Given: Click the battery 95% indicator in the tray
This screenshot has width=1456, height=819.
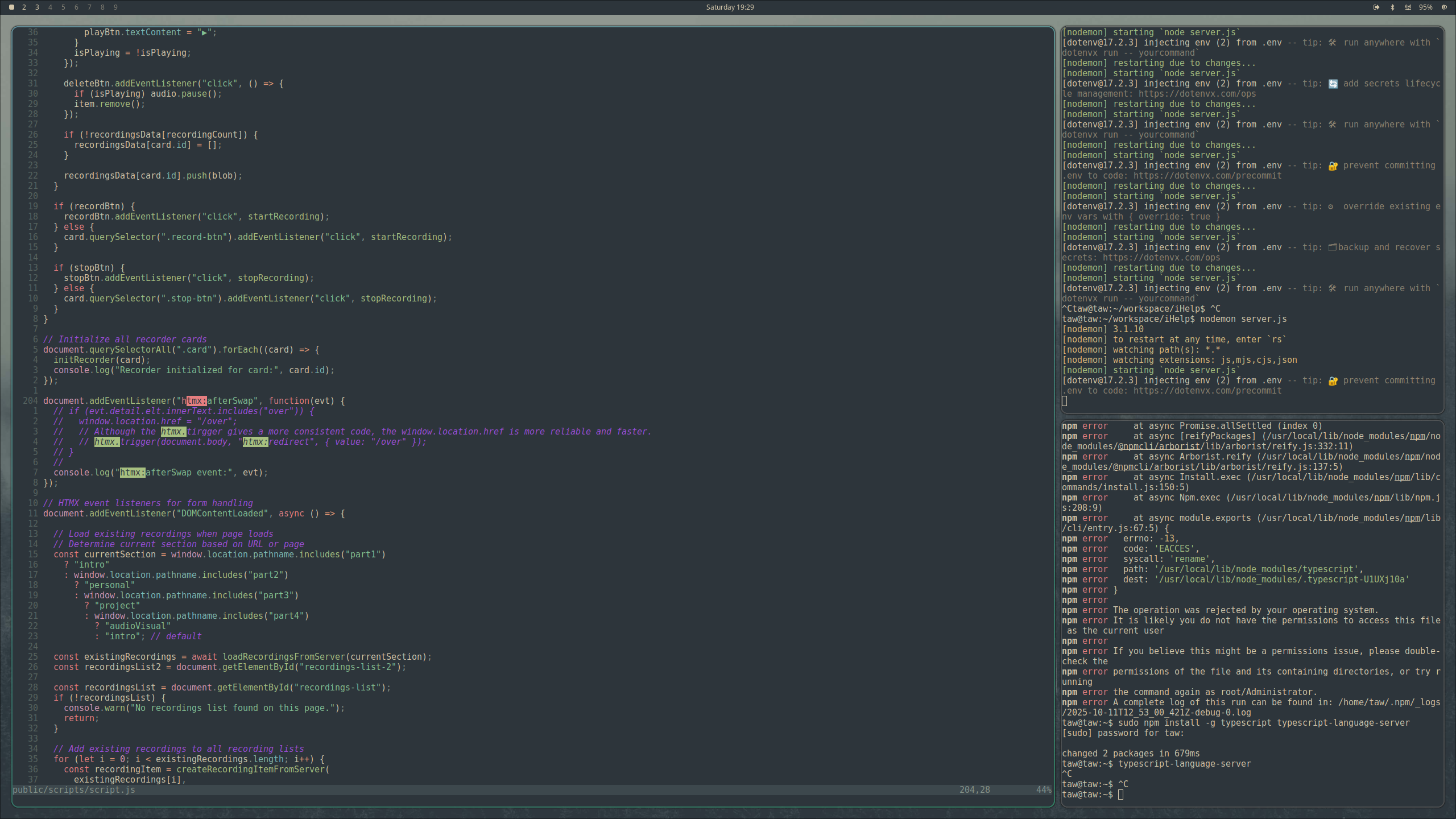Looking at the screenshot, I should tap(1425, 7).
